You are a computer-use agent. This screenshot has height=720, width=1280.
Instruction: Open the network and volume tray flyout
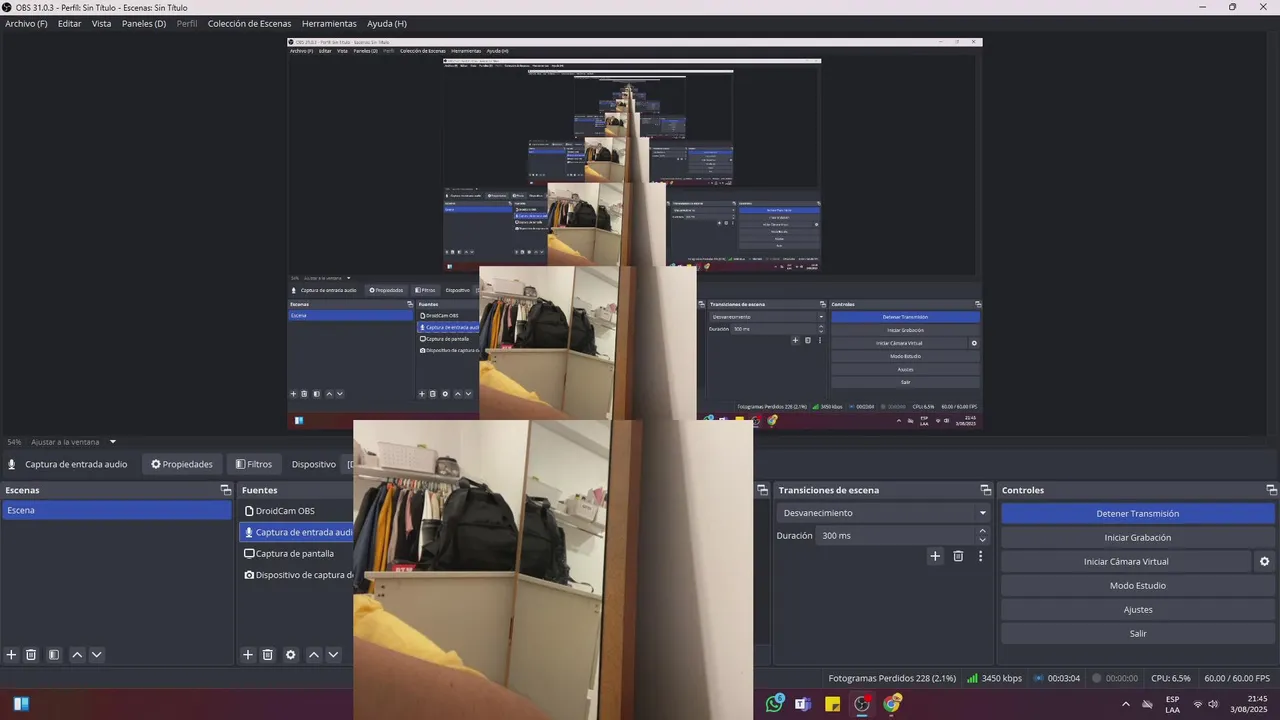(1206, 704)
